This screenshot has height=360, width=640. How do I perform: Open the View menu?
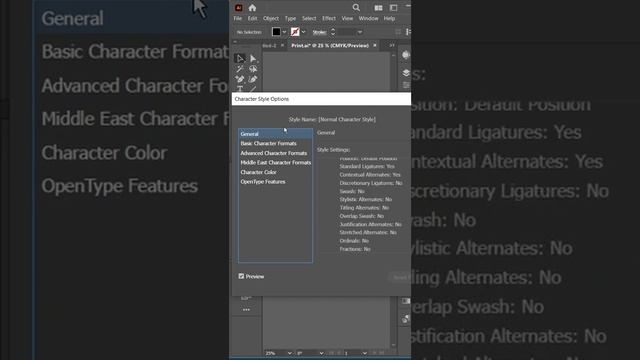(347, 18)
